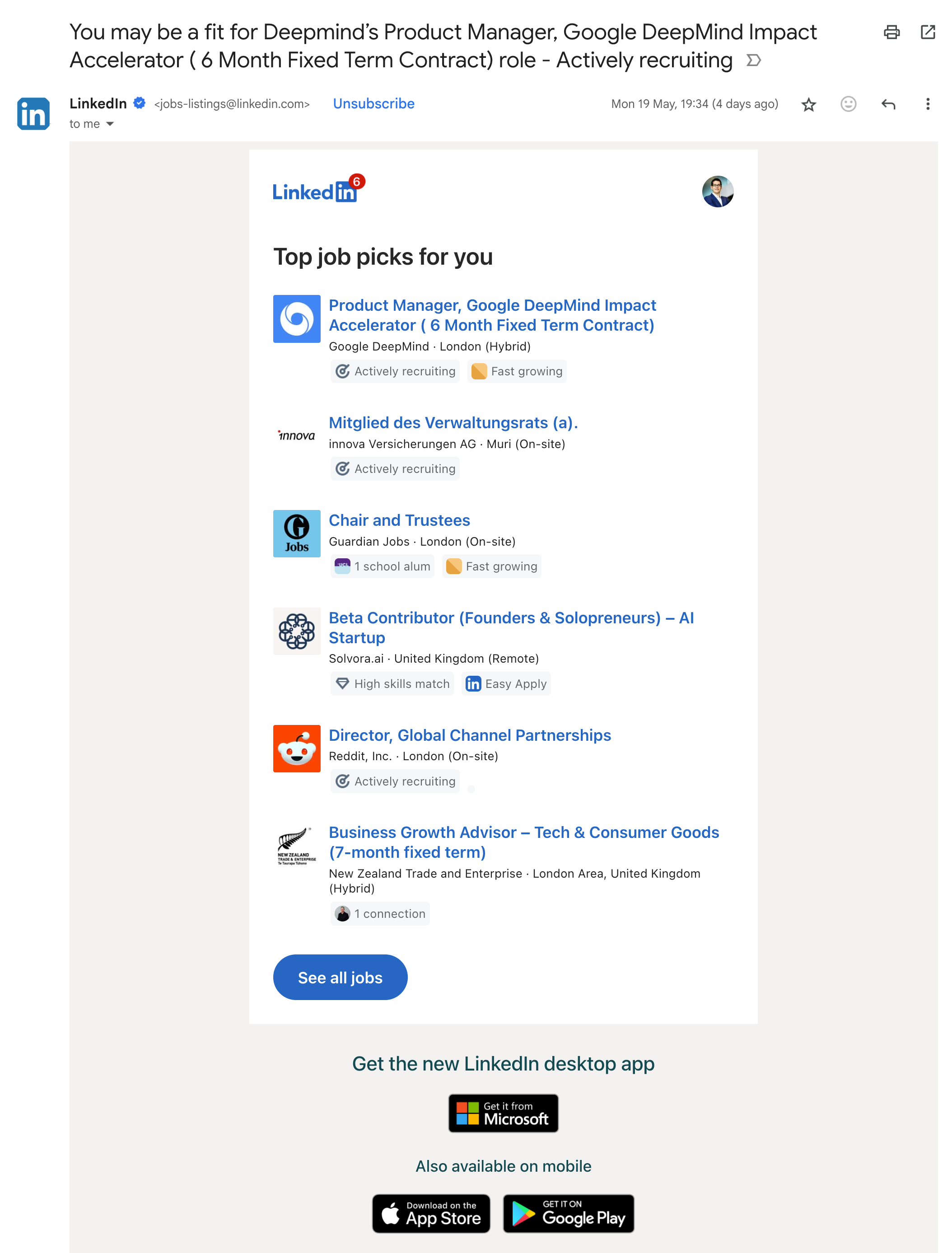Open the Chair and Trustees job listing
This screenshot has width=952, height=1253.
tap(399, 520)
